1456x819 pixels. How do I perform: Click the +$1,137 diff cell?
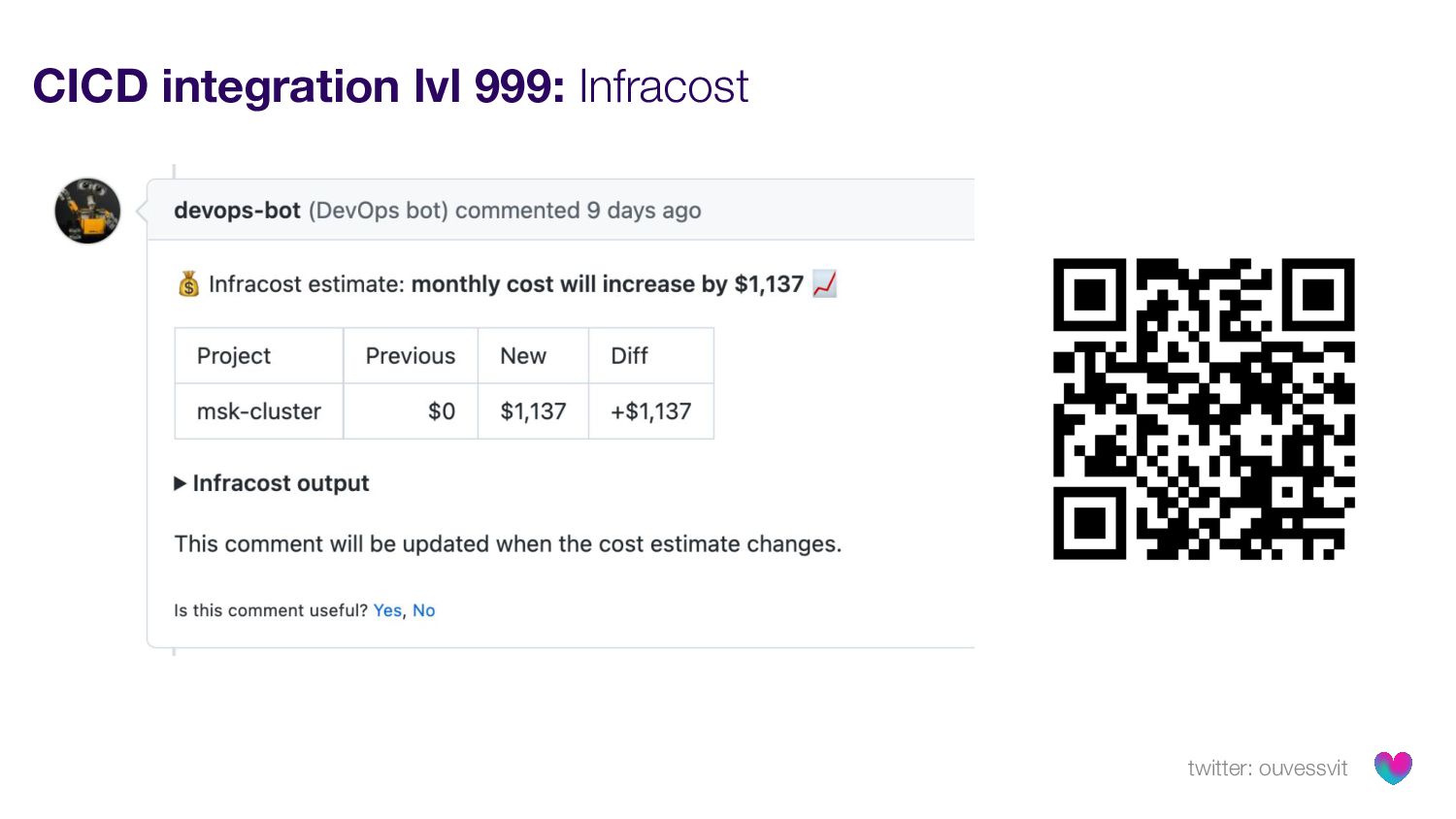pyautogui.click(x=650, y=411)
